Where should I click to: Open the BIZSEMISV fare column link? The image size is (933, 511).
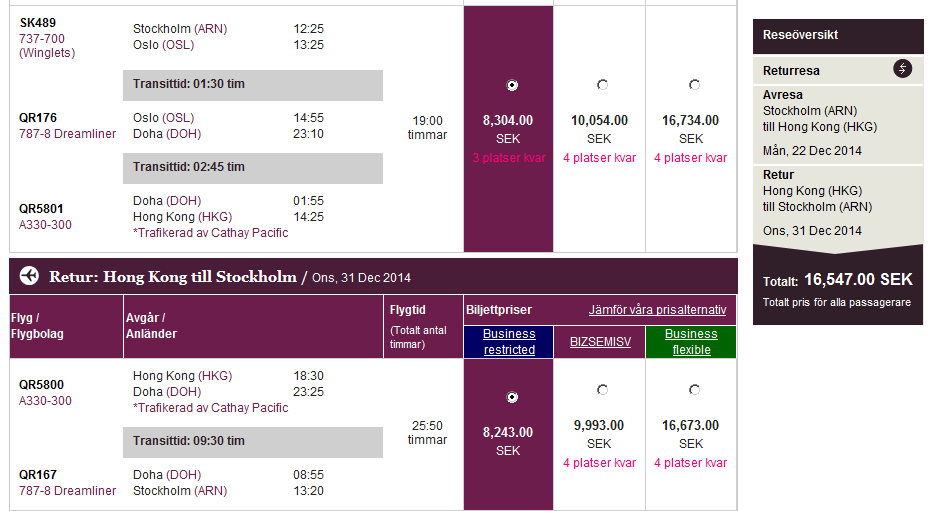pyautogui.click(x=600, y=342)
